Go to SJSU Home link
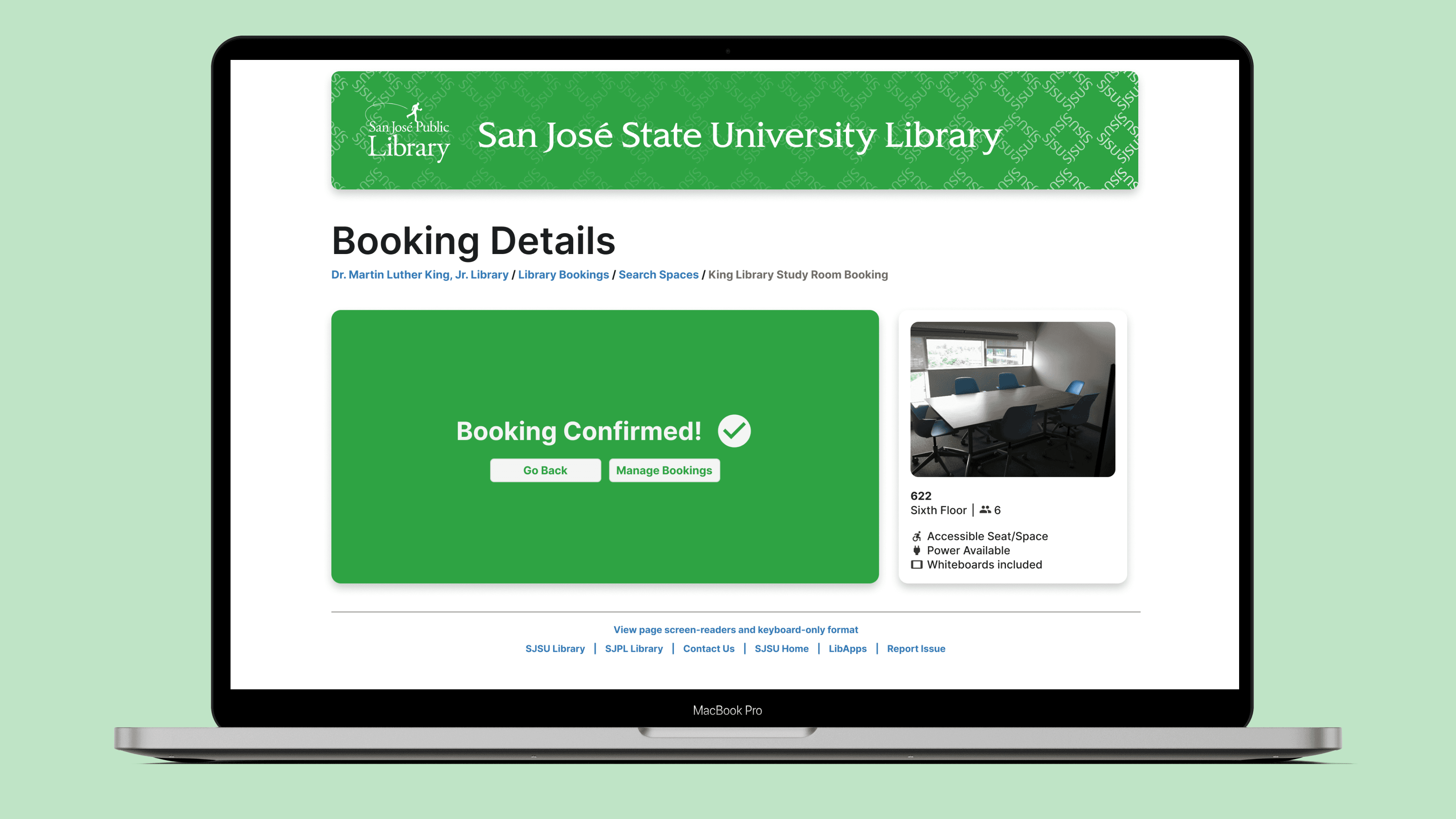1456x819 pixels. pyautogui.click(x=781, y=648)
